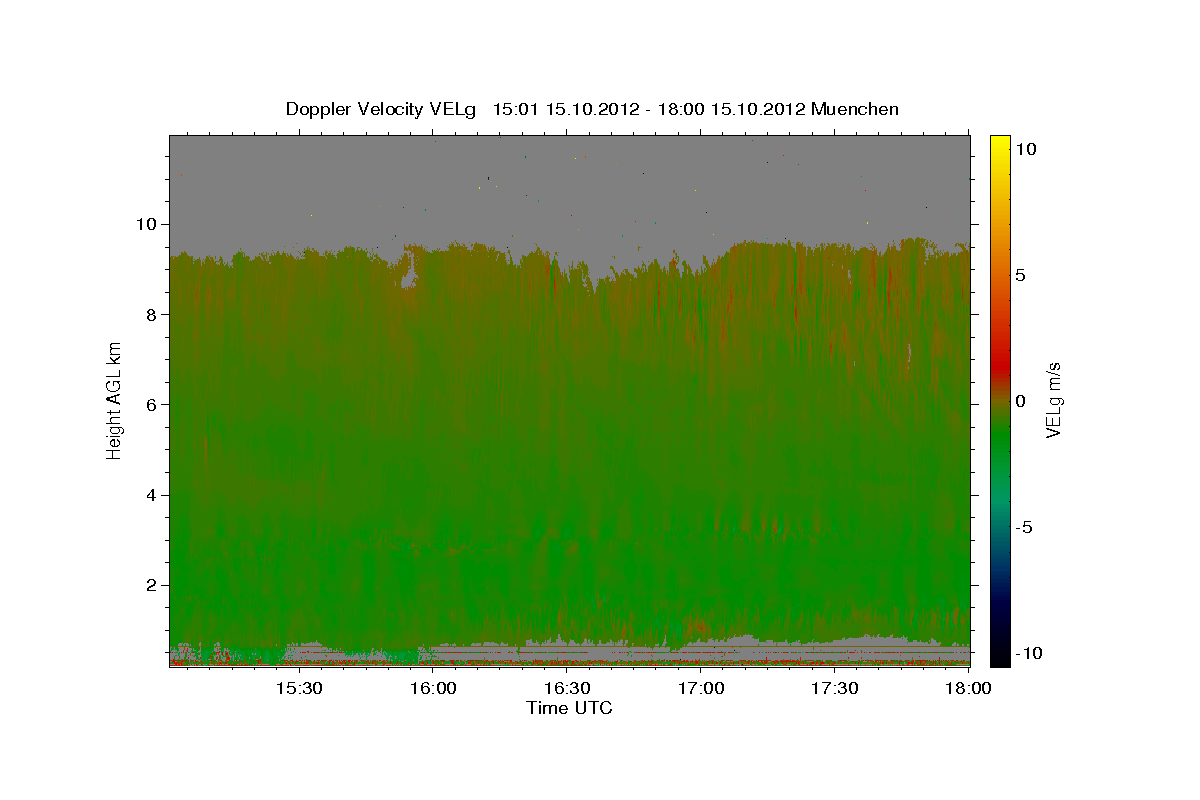Click the 'Height AGL km' axis label
The width and height of the screenshot is (1200, 800).
coord(115,400)
